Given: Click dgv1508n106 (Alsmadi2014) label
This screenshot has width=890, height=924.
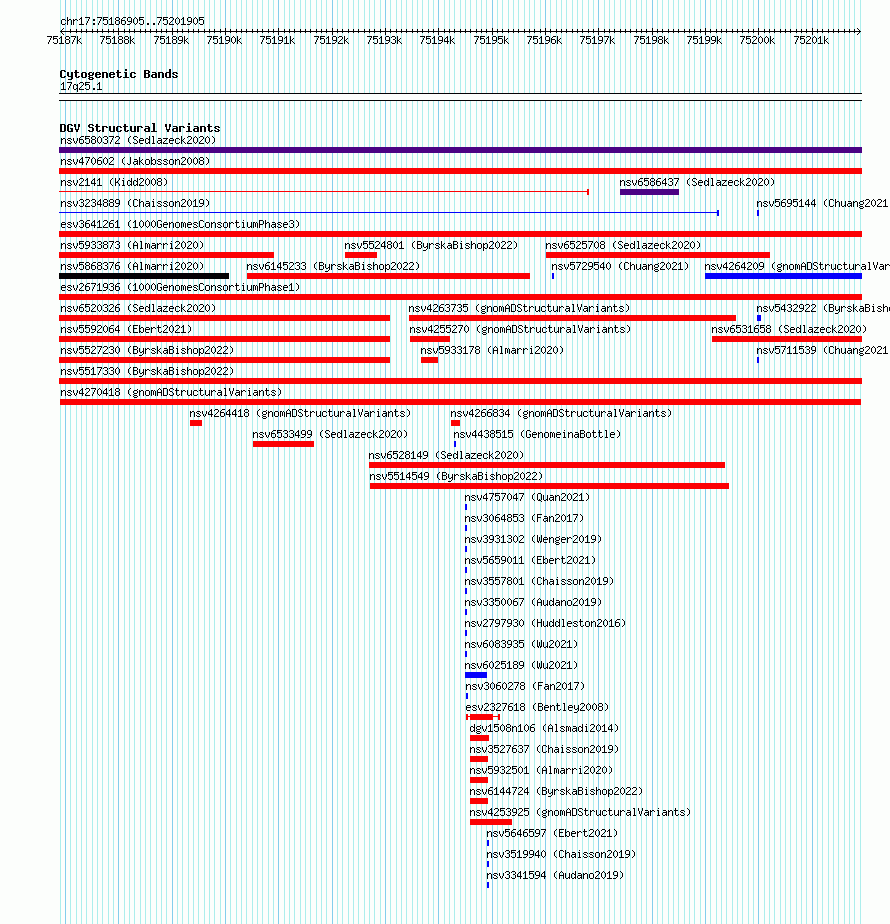Looking at the screenshot, I should (x=544, y=729).
